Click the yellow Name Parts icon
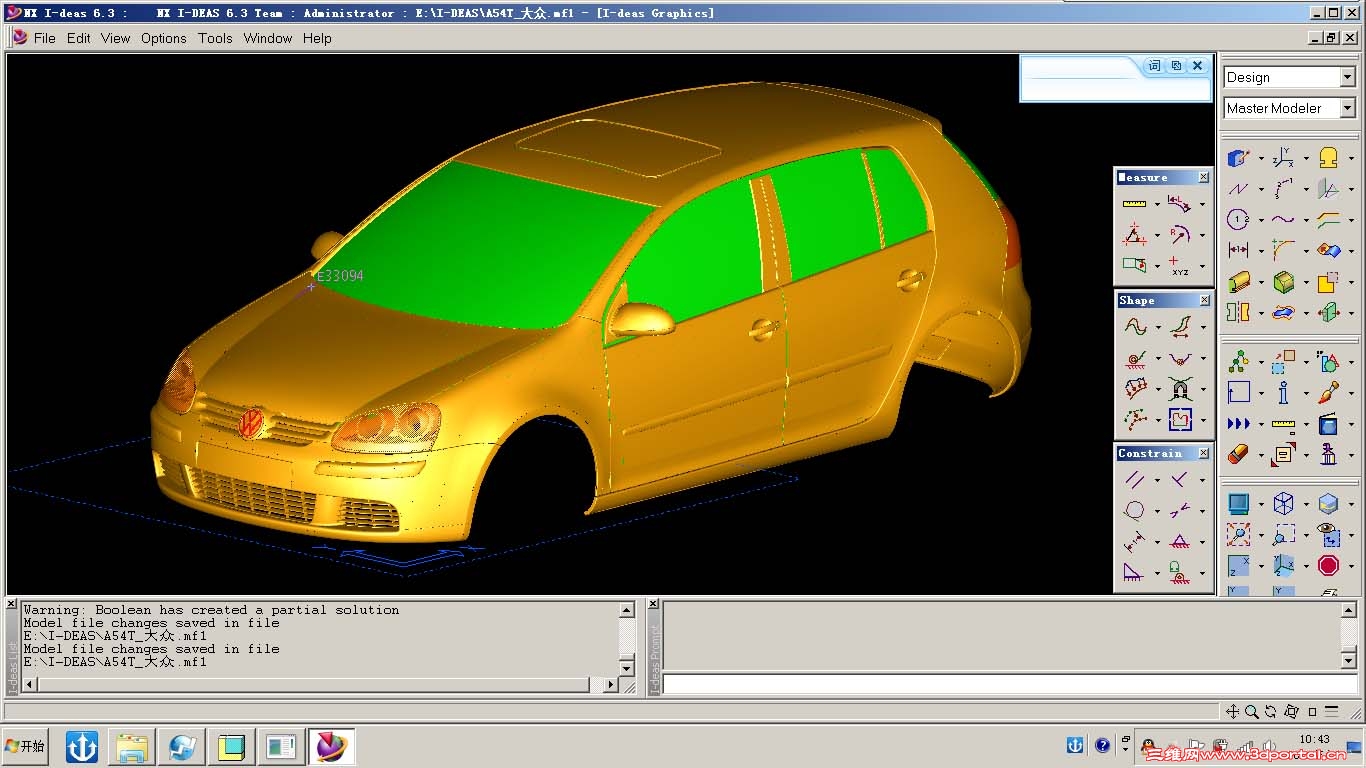Viewport: 1366px width, 768px height. 1328,158
